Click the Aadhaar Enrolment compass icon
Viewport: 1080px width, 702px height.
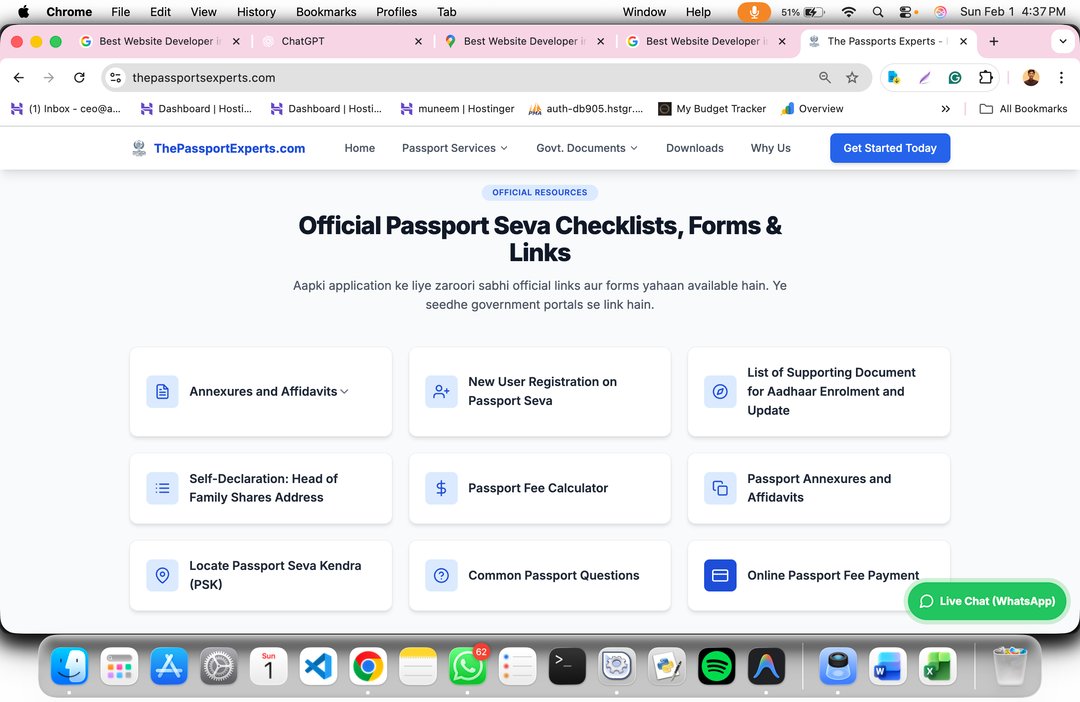(720, 391)
